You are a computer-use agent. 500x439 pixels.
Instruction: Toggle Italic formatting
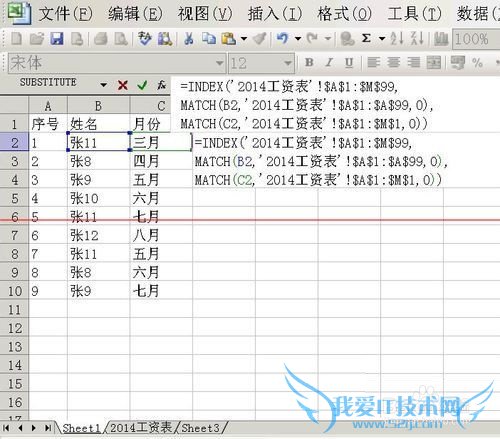pos(329,62)
